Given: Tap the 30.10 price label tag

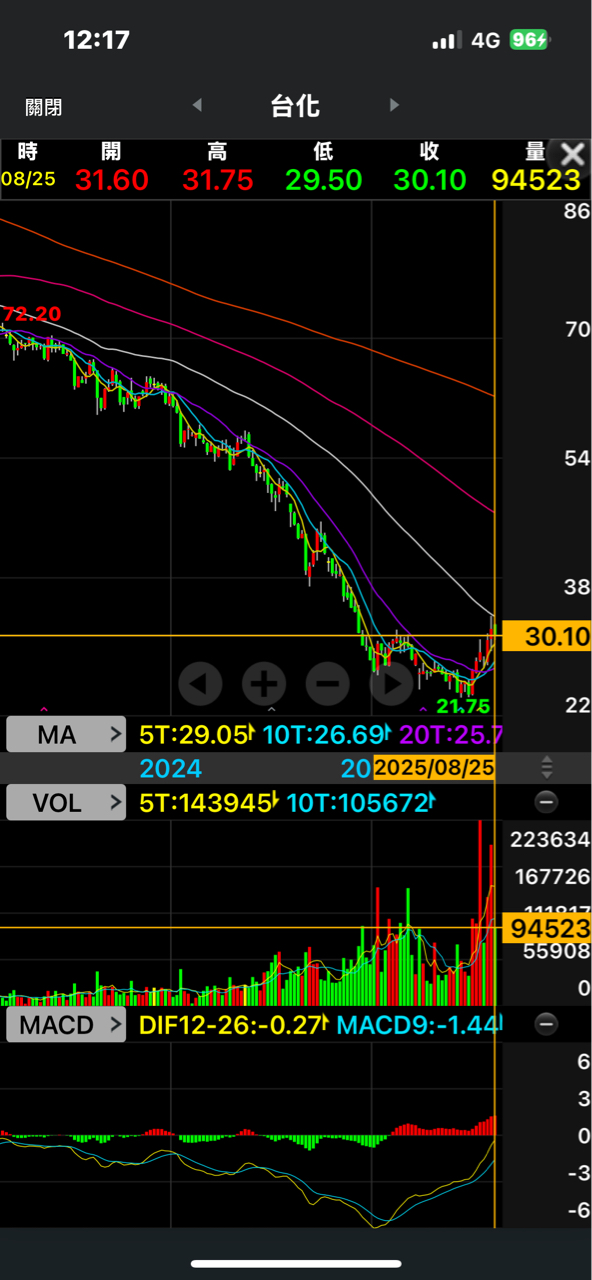Looking at the screenshot, I should click(x=547, y=636).
